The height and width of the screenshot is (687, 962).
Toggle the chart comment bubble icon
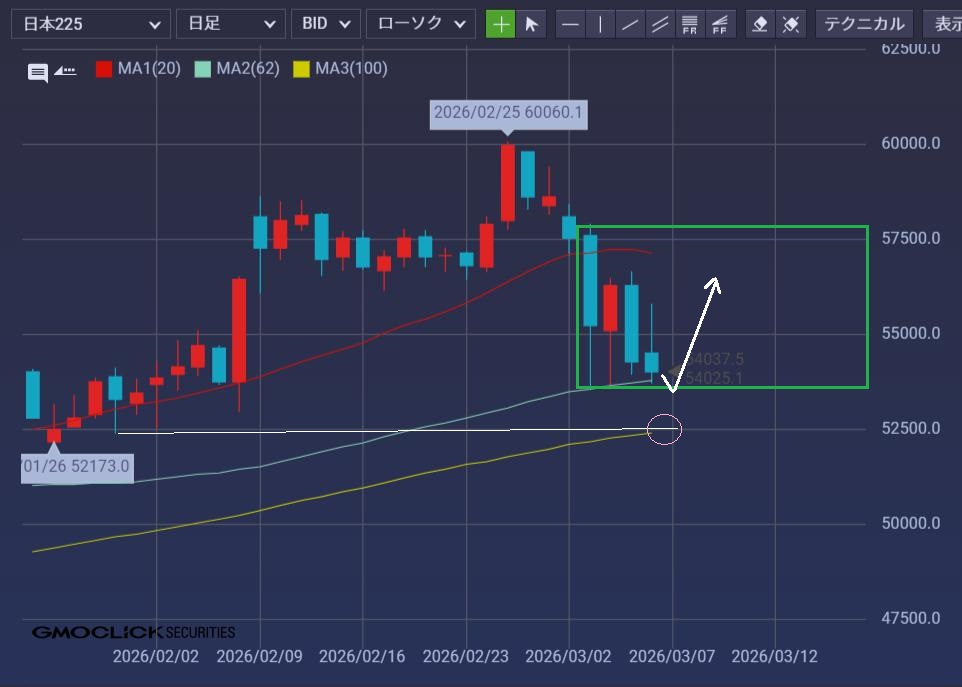(x=38, y=72)
